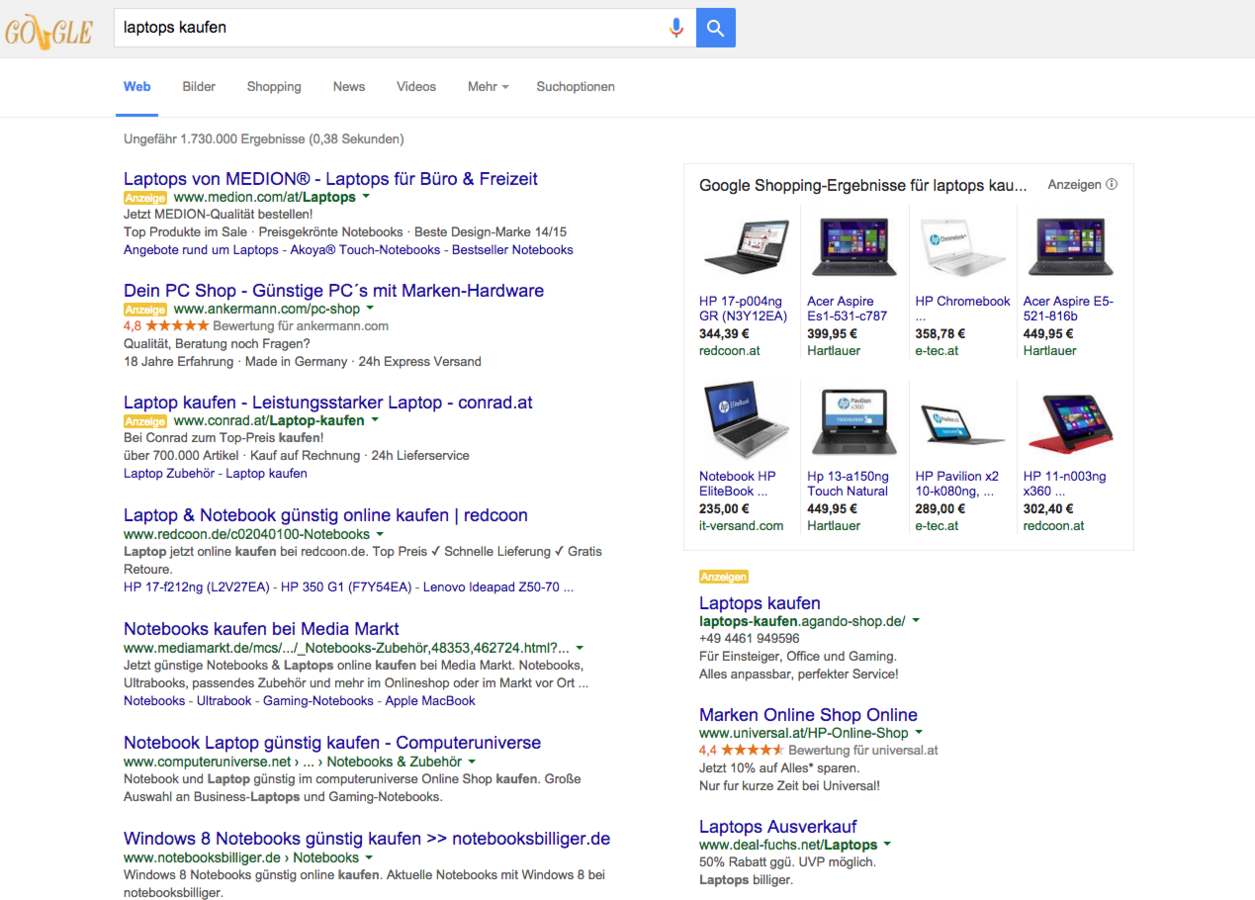Click the Ungefähr 1.730.000 Ergebnisse text
The height and width of the screenshot is (900, 1255).
pos(264,139)
